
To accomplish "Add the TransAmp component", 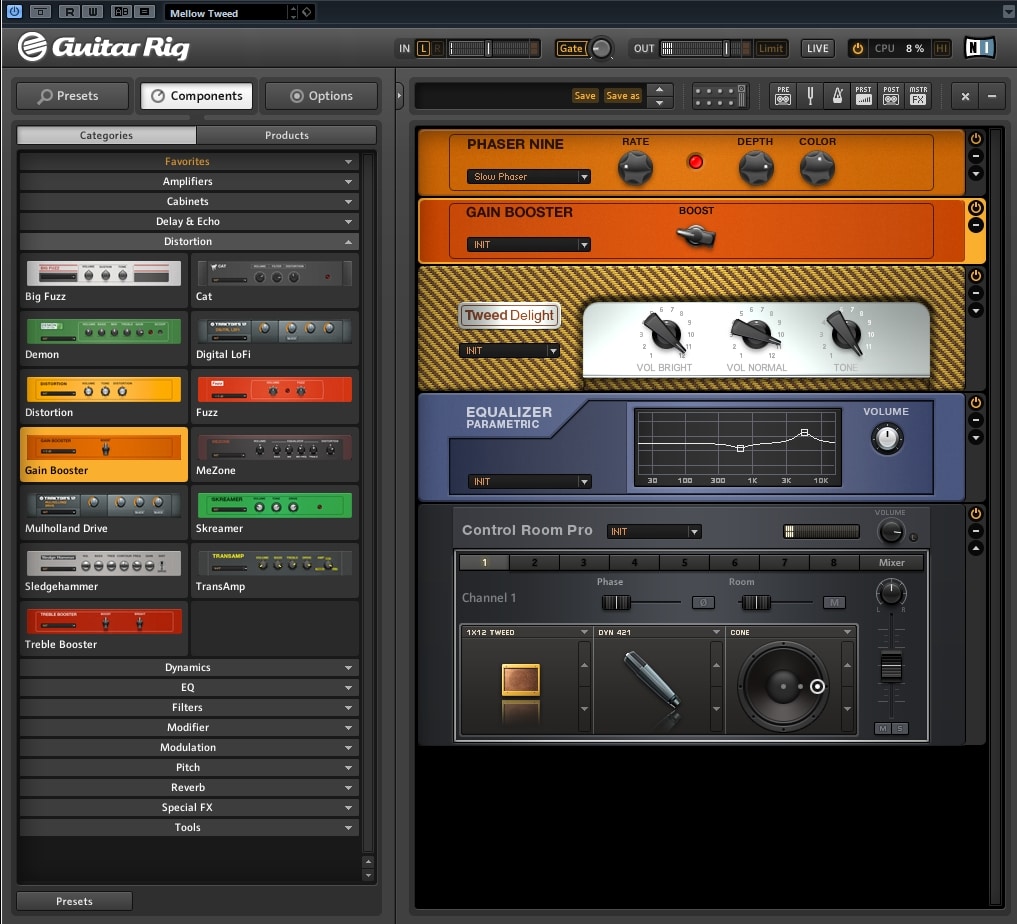I will (274, 571).
